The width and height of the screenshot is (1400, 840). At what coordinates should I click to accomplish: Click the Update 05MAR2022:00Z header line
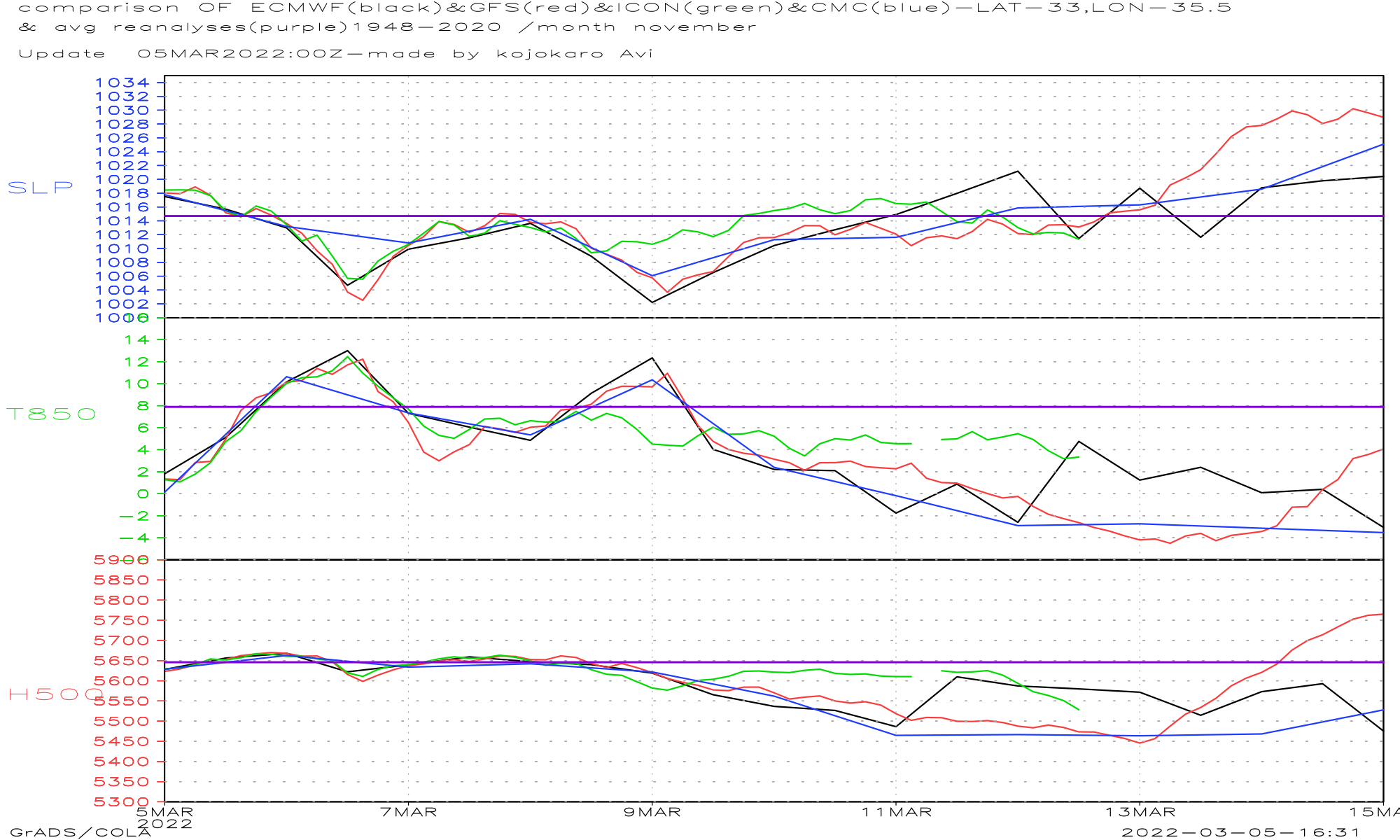pos(336,54)
